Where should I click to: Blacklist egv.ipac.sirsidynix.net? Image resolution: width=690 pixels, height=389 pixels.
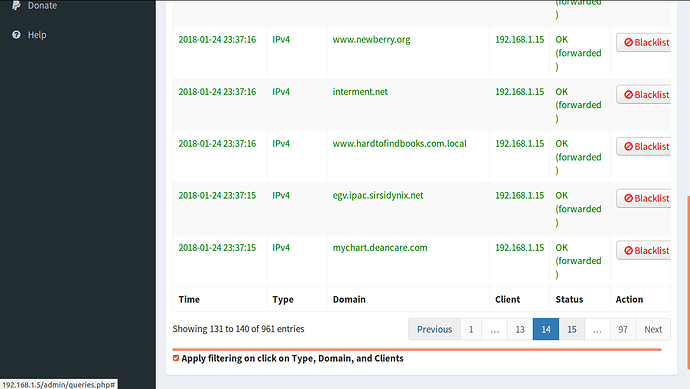tap(643, 198)
